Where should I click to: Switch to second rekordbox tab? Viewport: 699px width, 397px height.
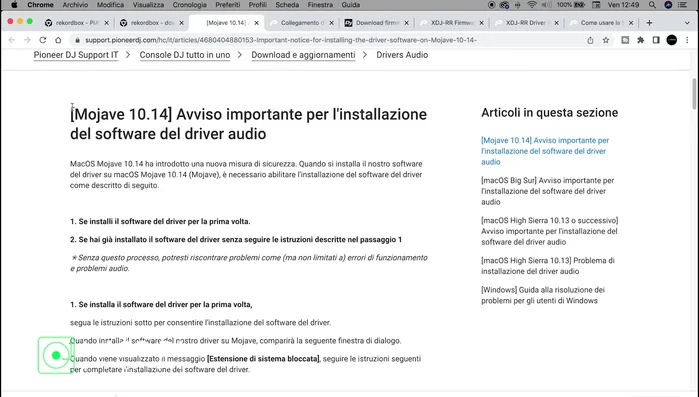coord(152,23)
